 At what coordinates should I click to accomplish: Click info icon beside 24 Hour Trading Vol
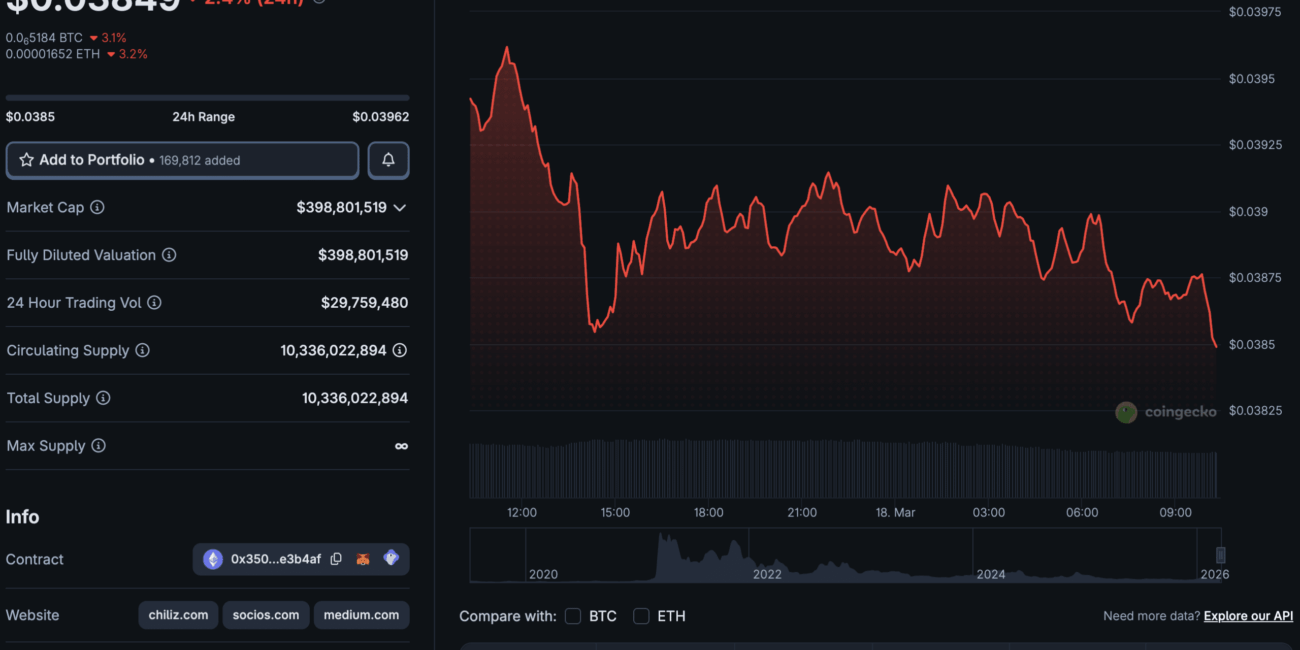point(154,302)
